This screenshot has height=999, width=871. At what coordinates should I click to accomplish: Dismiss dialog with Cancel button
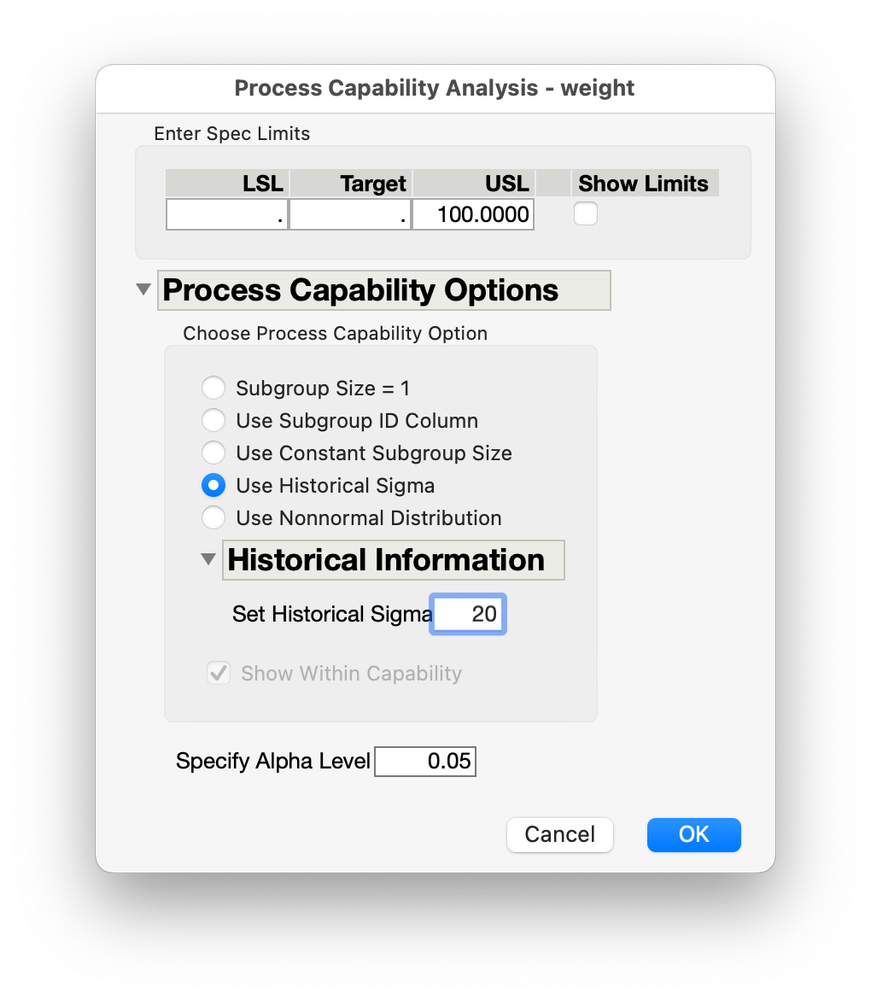pyautogui.click(x=560, y=835)
